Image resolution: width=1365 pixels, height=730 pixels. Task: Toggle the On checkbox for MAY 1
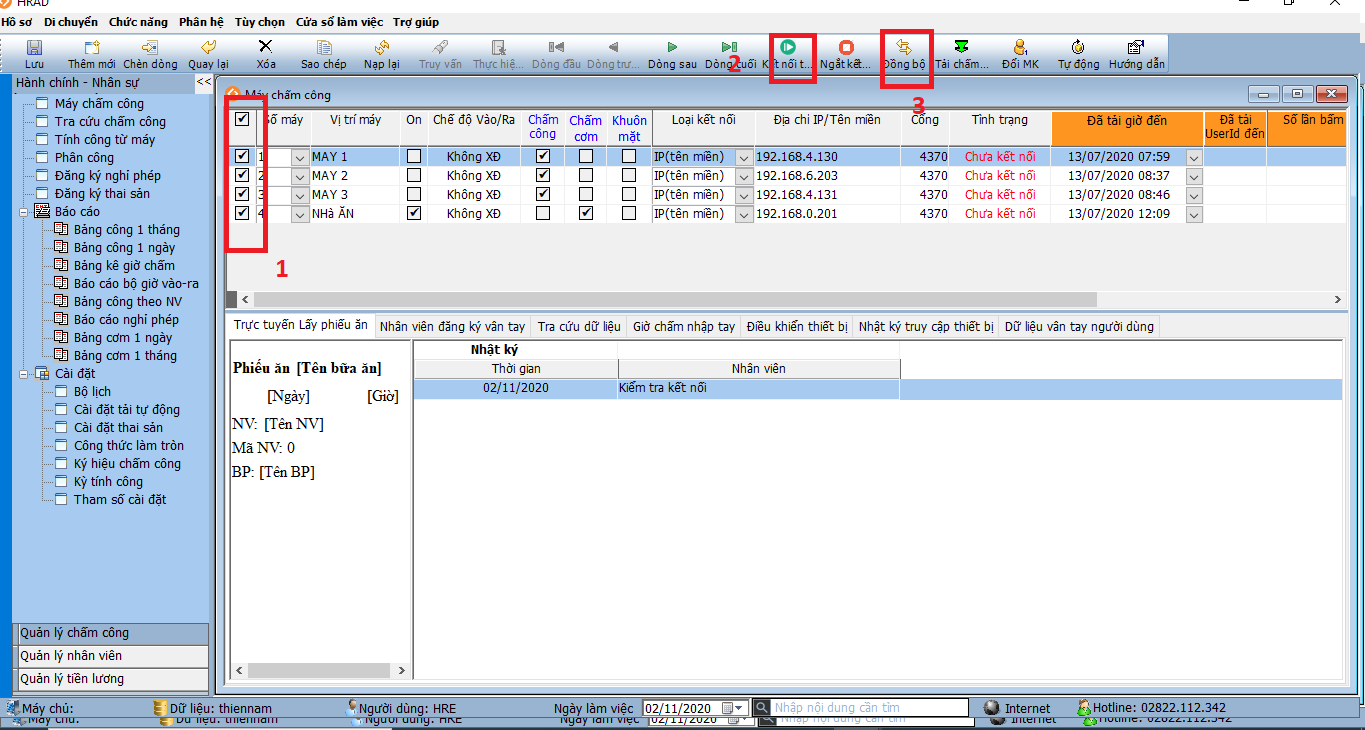click(414, 156)
